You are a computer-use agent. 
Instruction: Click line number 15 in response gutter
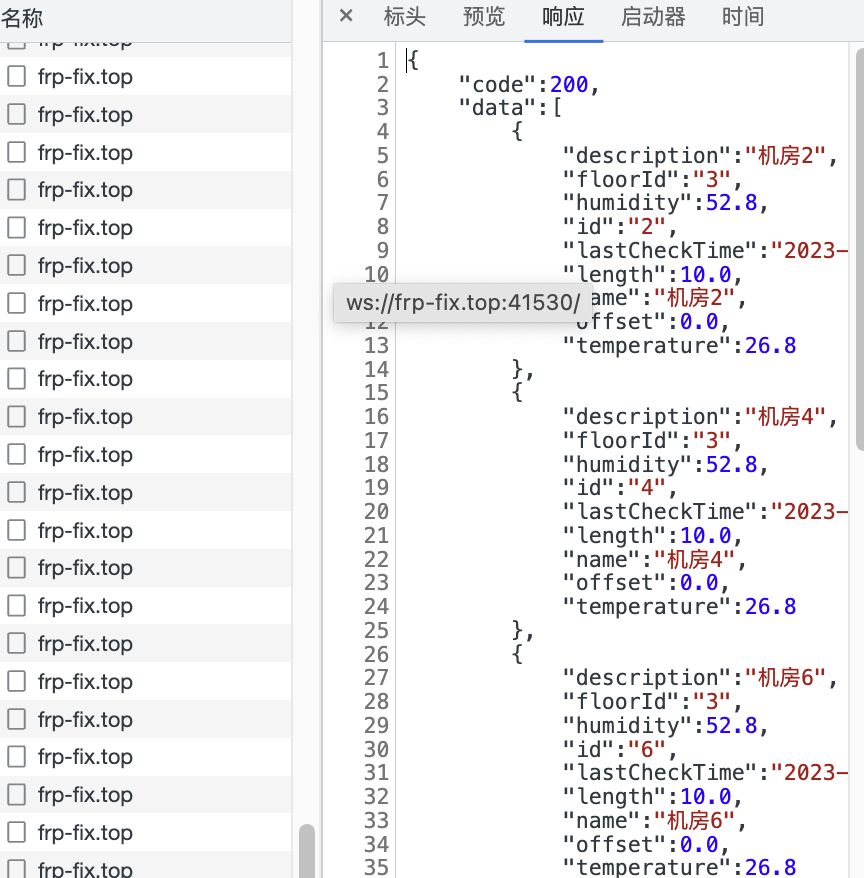tap(376, 393)
